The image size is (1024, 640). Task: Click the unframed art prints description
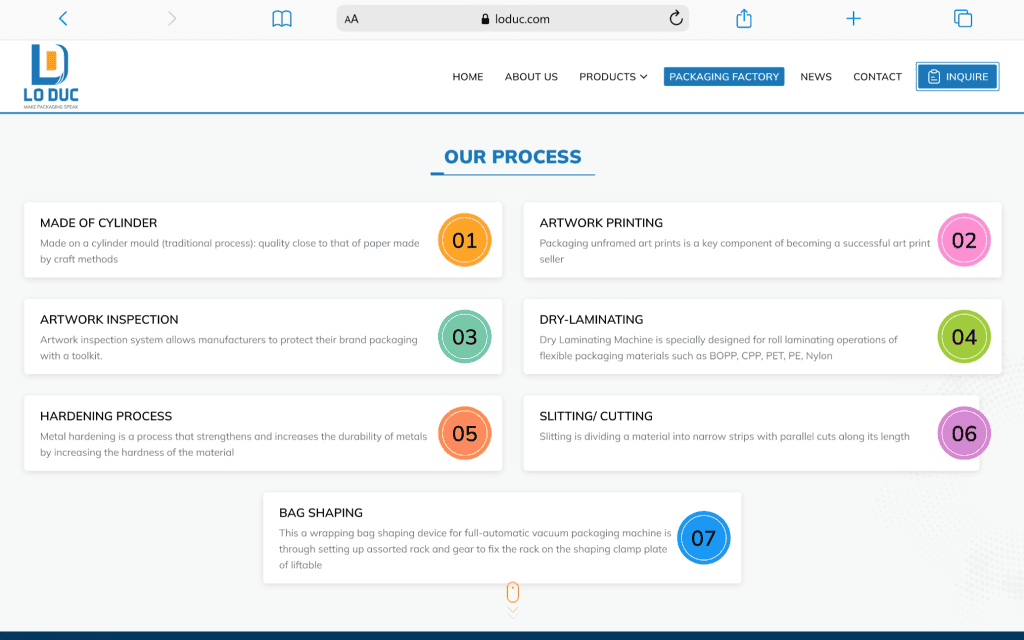point(735,251)
